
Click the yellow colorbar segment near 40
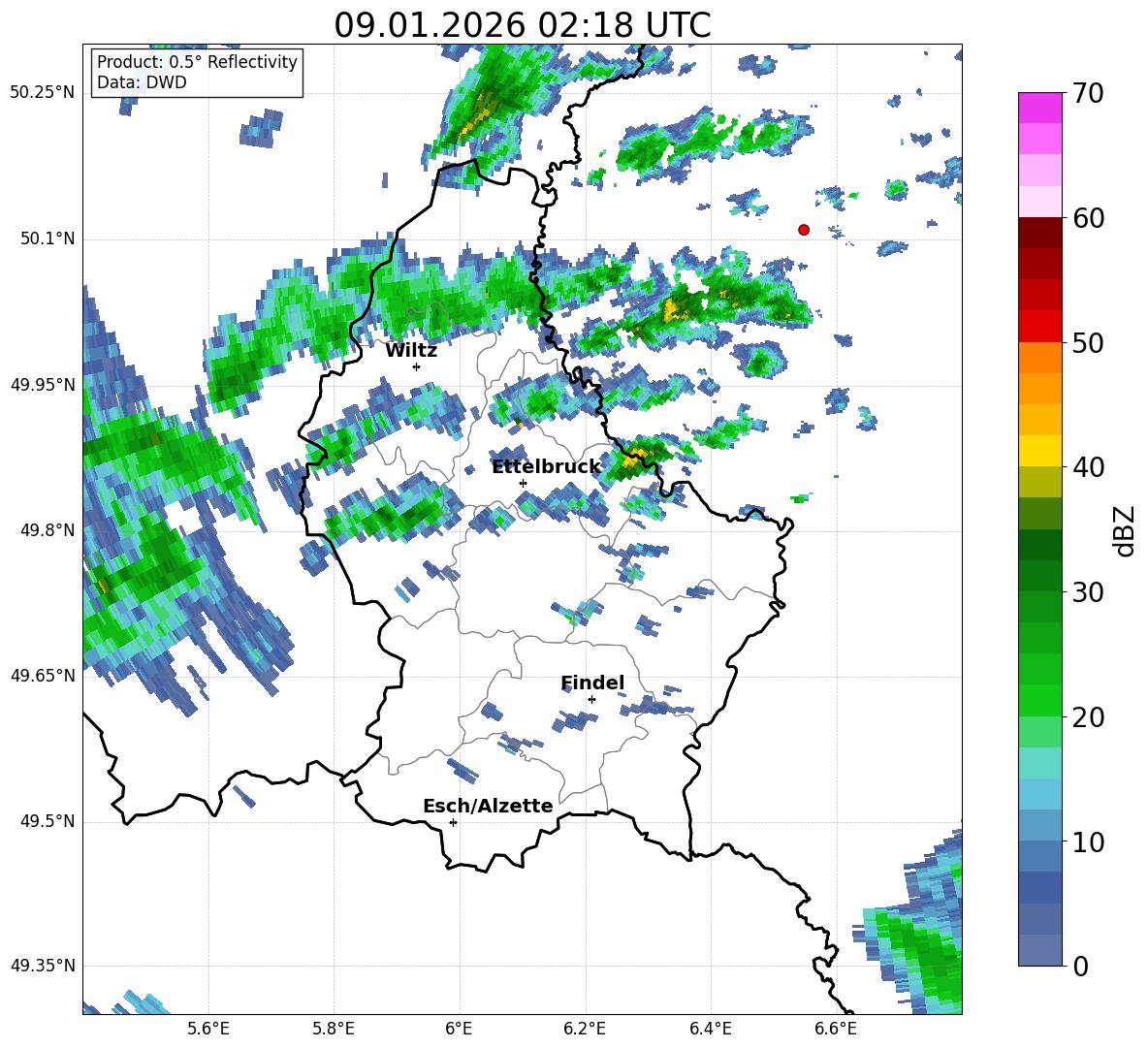point(1039,451)
